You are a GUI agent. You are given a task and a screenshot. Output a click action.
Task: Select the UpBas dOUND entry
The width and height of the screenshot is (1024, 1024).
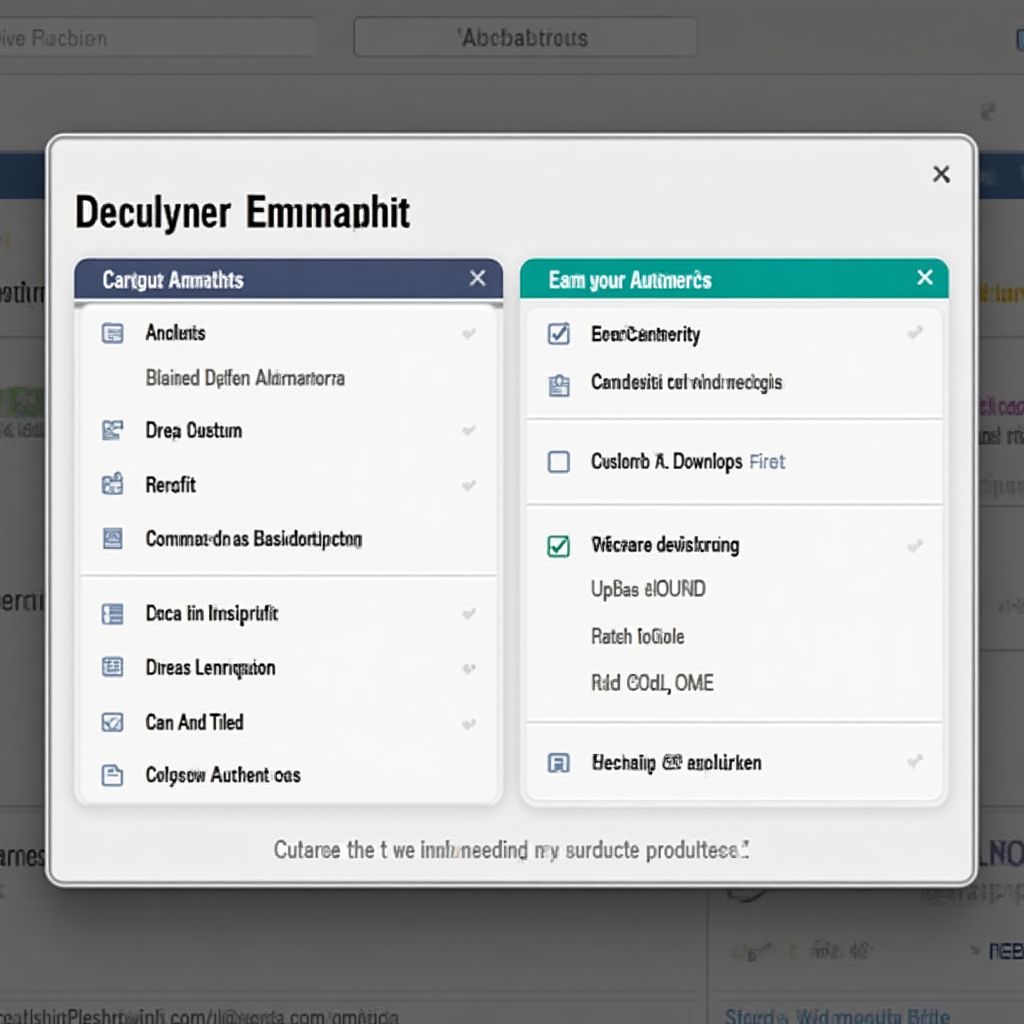648,589
